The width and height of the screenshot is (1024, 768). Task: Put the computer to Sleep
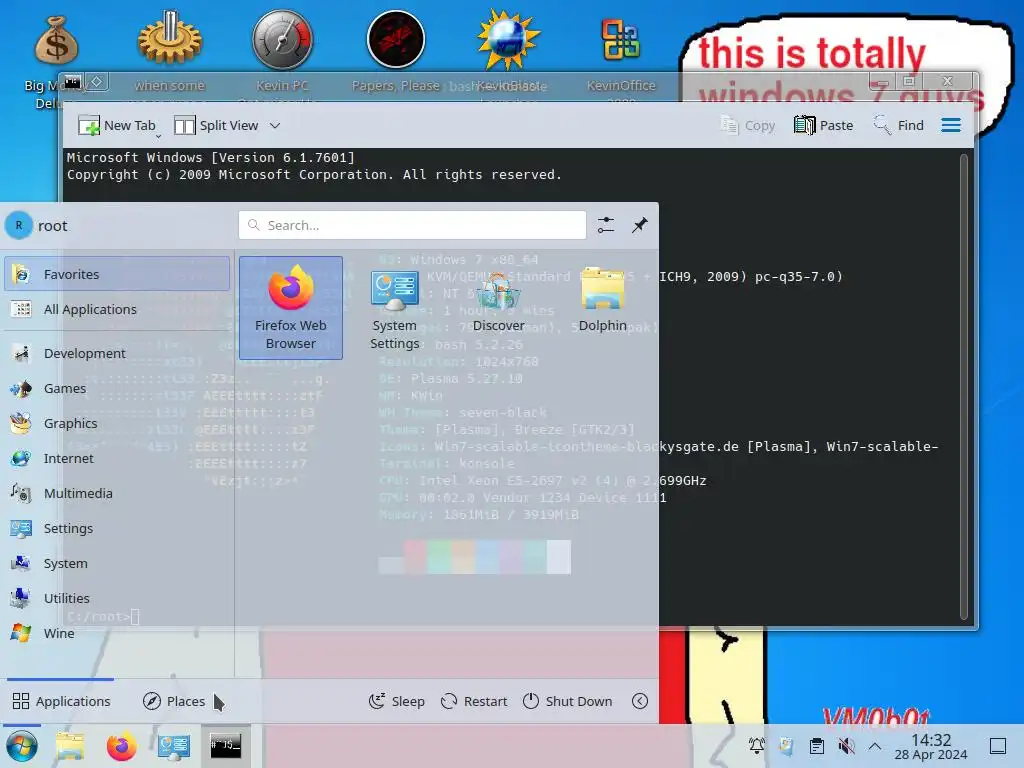396,701
